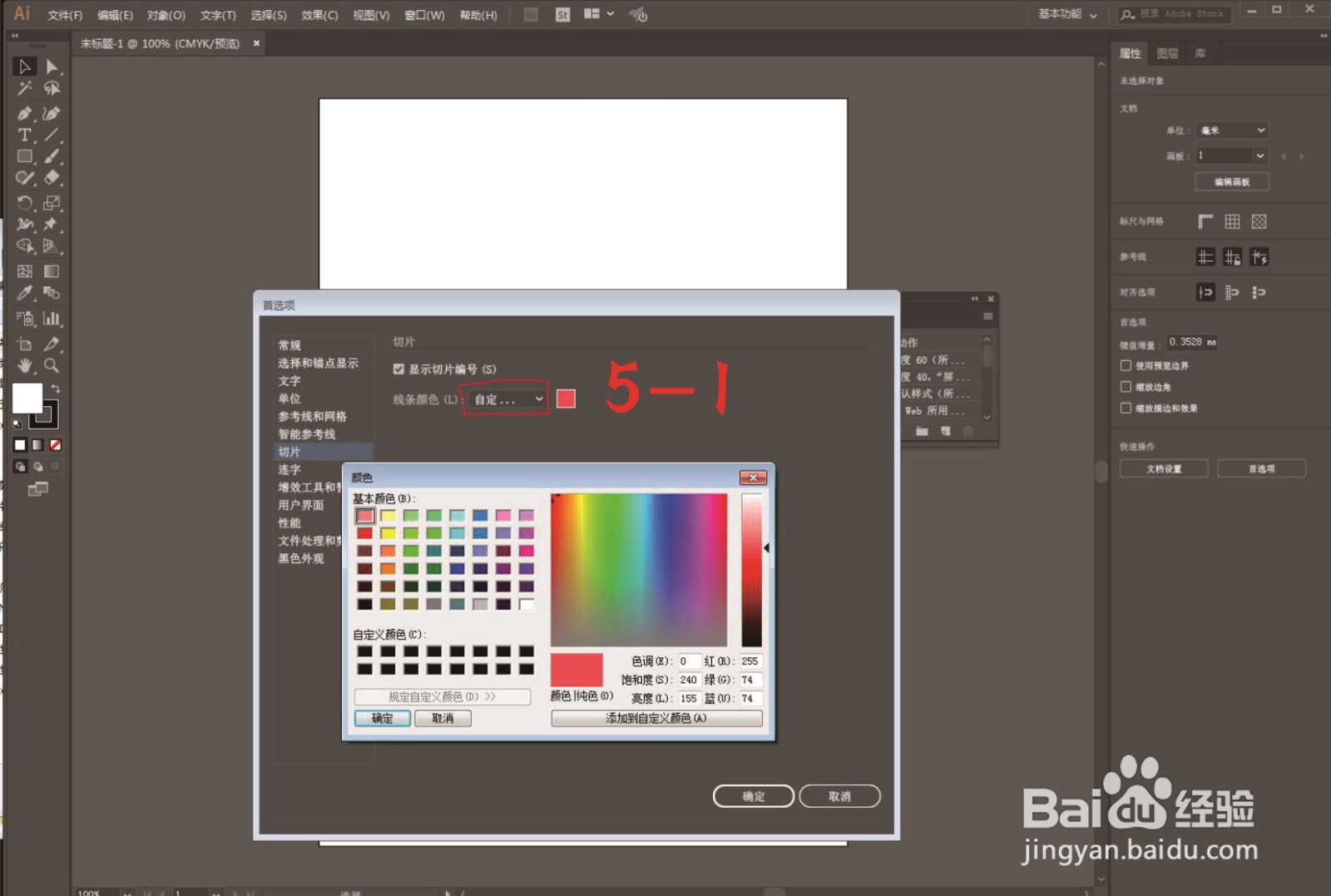Select the Direct Selection tool

pyautogui.click(x=52, y=67)
